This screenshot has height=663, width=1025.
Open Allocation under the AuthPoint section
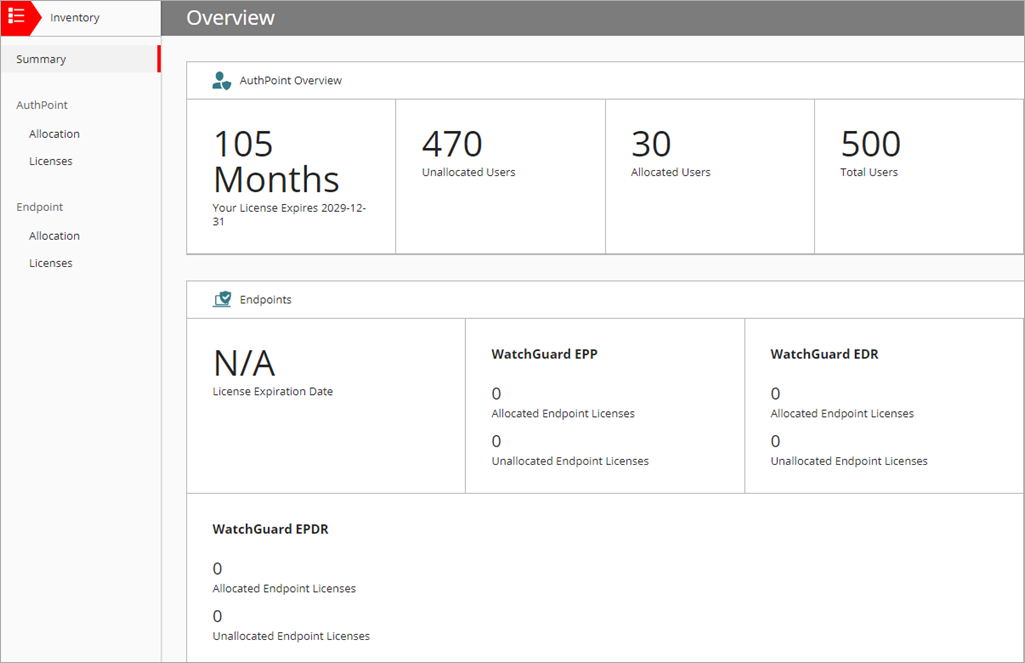(x=54, y=134)
